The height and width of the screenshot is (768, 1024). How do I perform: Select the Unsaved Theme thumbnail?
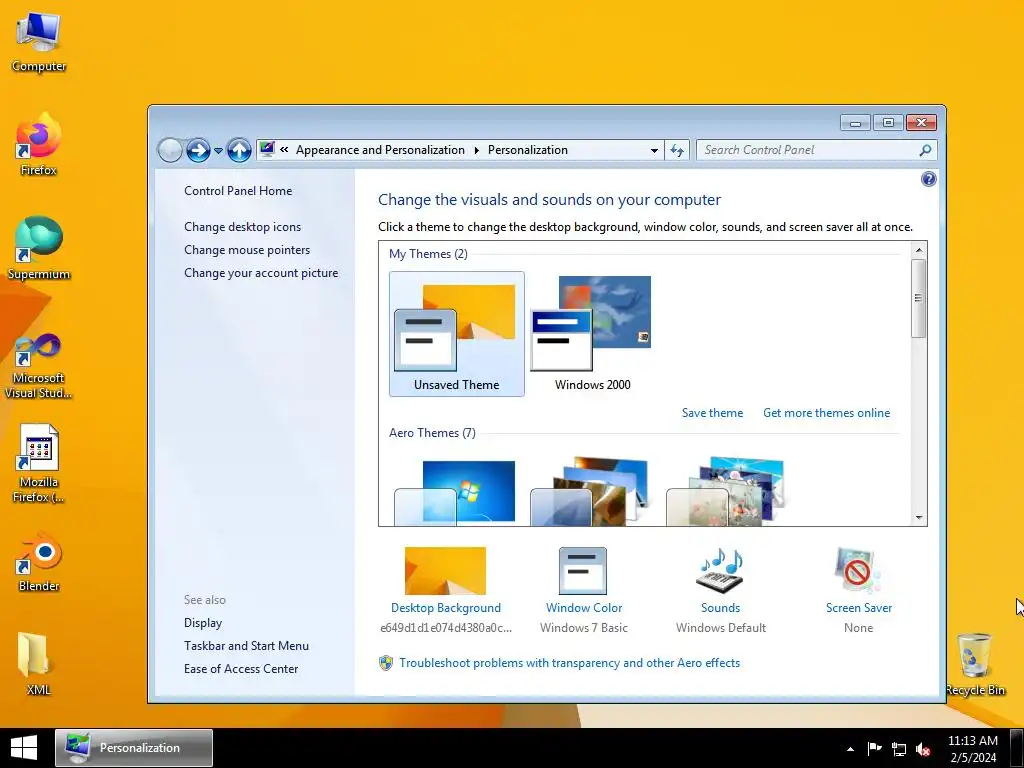pos(456,334)
